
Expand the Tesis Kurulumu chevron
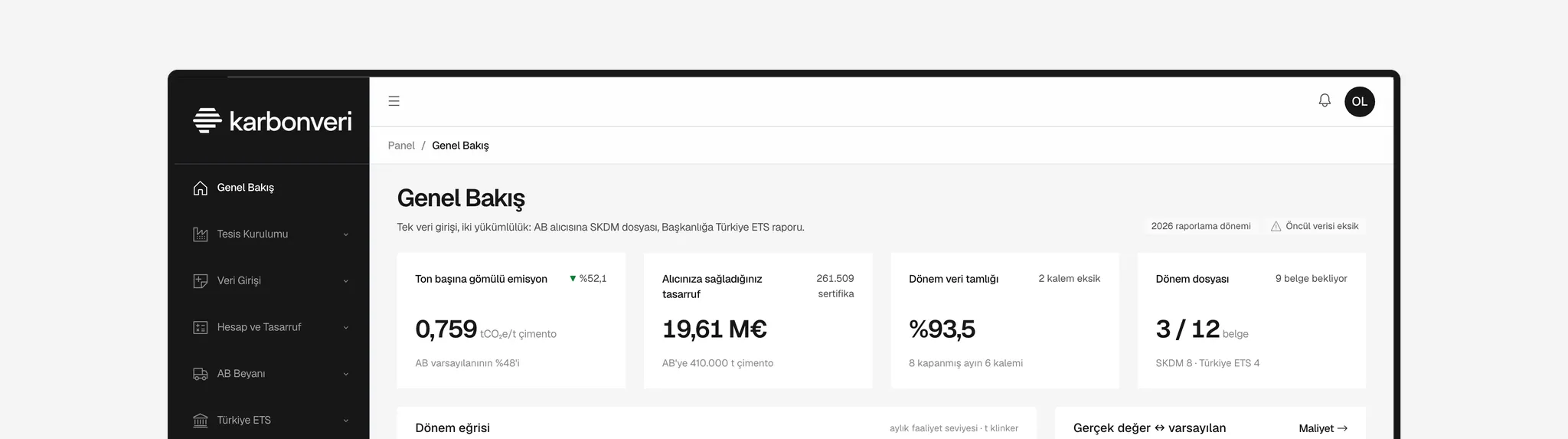345,234
